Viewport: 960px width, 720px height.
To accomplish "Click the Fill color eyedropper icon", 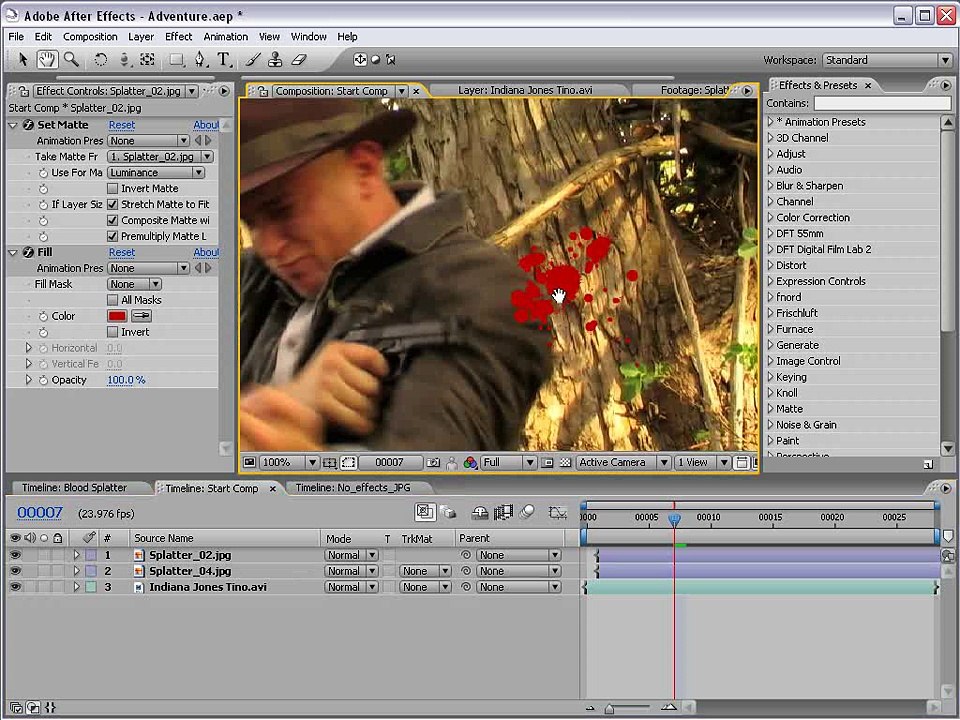I will (x=141, y=316).
